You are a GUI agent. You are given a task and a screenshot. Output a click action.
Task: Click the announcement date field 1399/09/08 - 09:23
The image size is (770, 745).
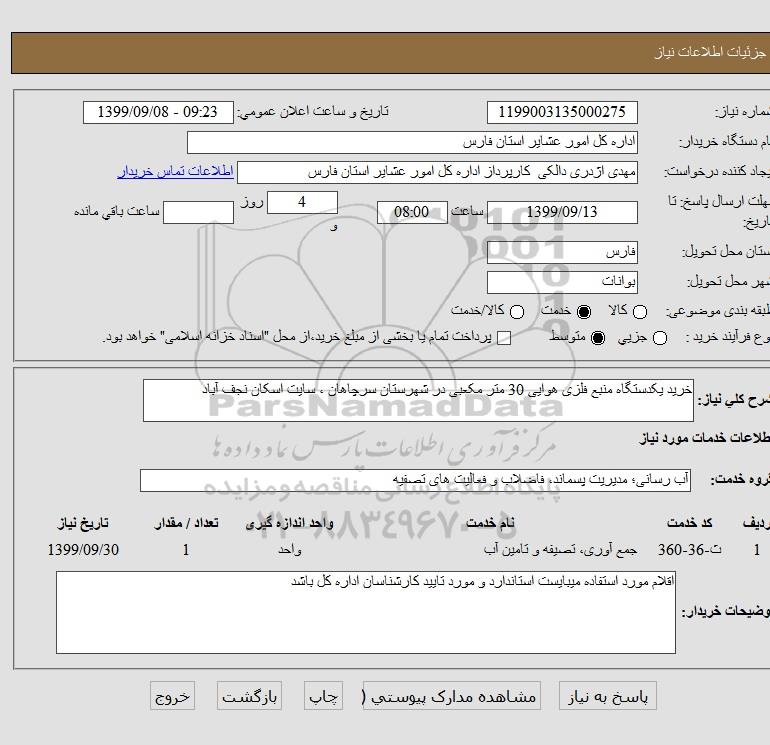158,112
